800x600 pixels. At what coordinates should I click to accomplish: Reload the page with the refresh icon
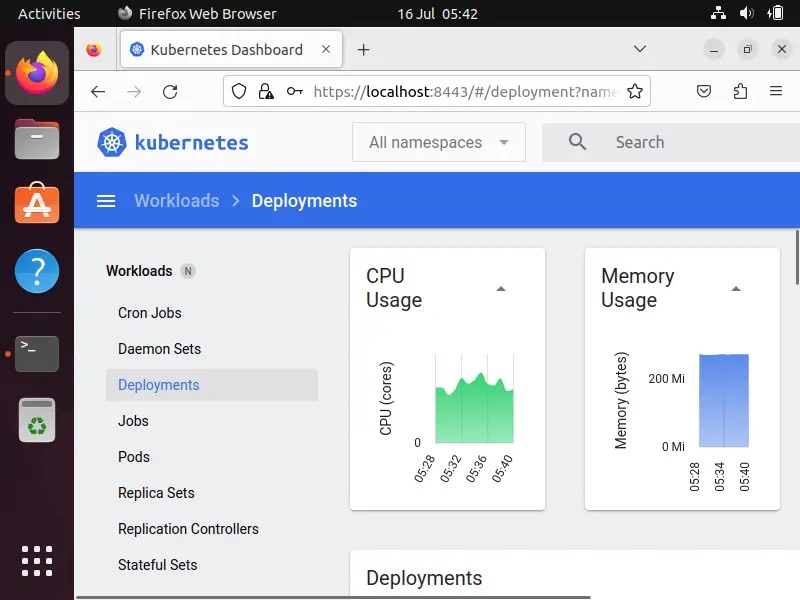(x=170, y=91)
